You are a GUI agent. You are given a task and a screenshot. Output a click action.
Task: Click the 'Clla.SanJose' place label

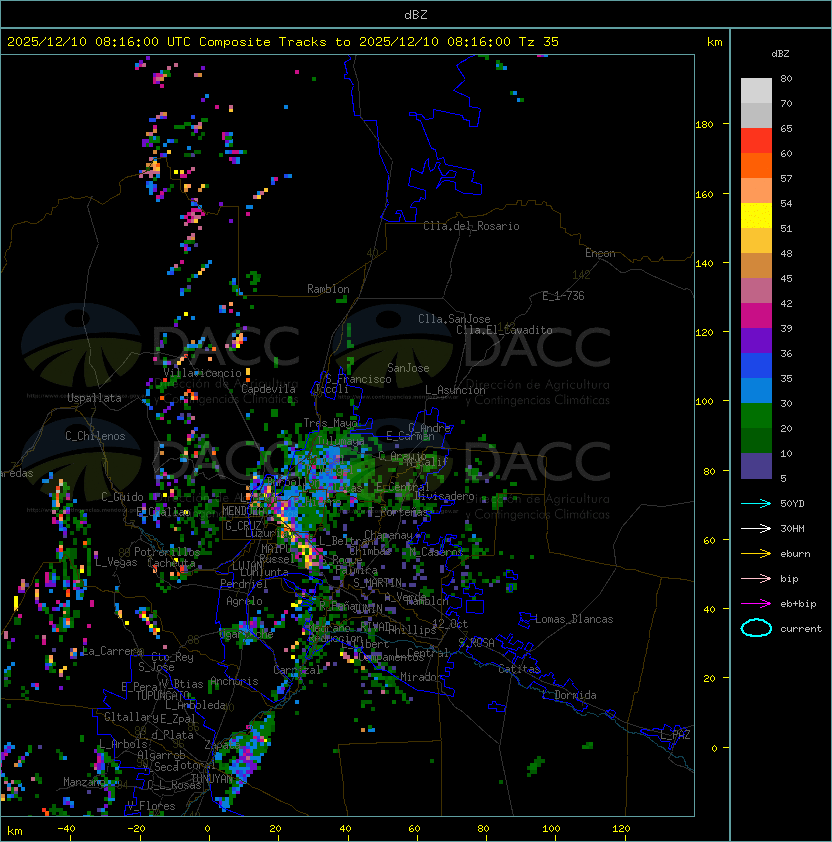pos(454,319)
